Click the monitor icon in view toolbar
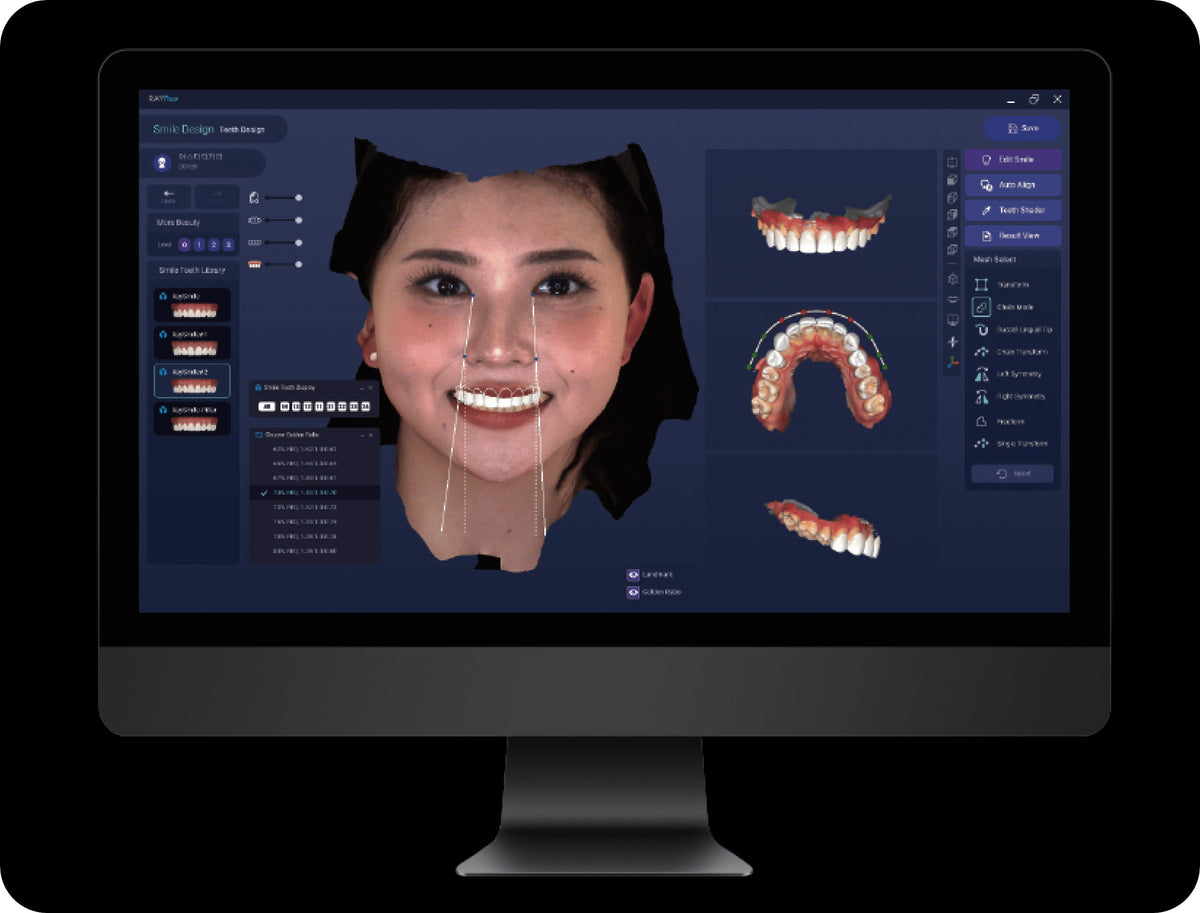1200x913 pixels. click(x=952, y=320)
